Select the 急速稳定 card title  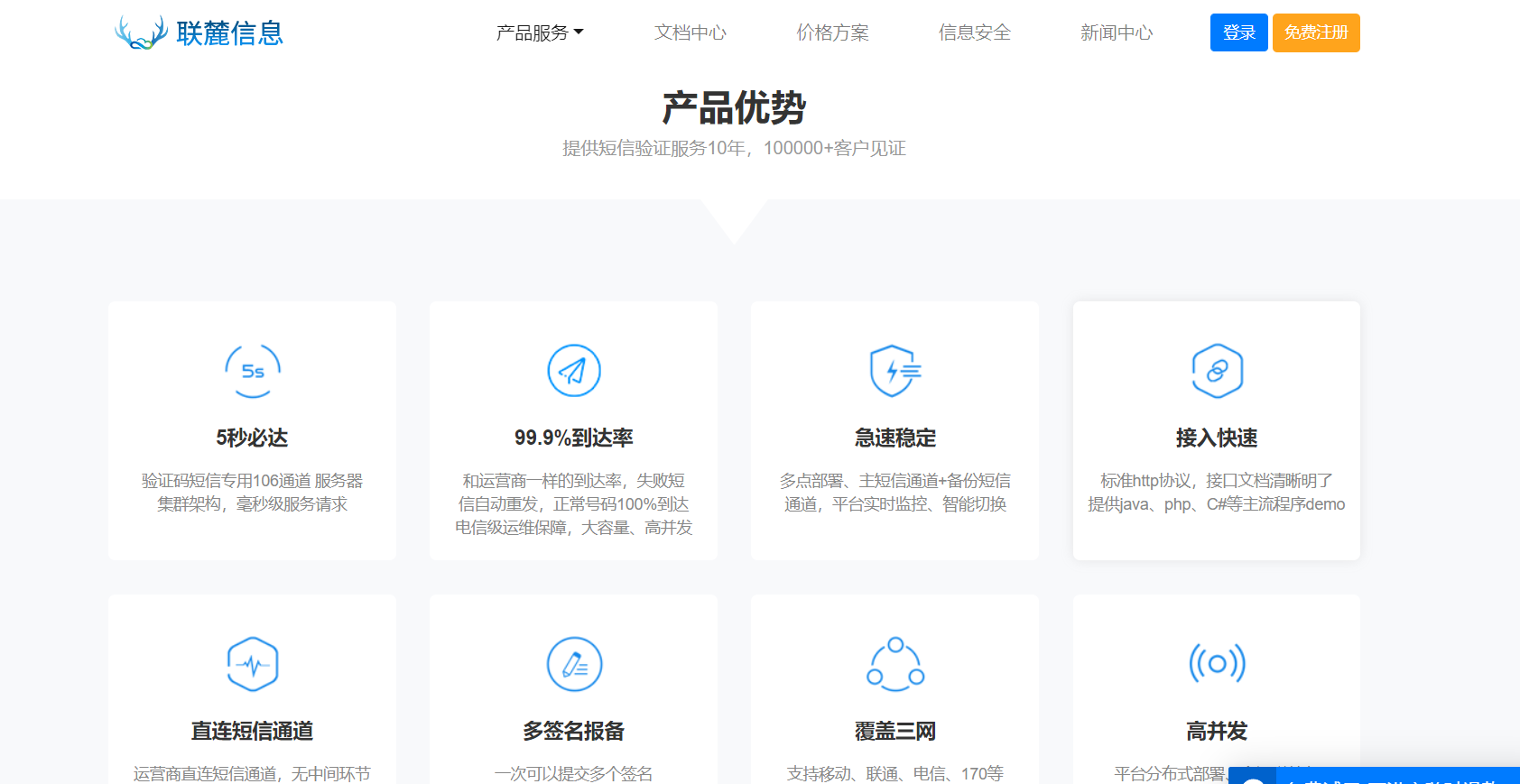tap(895, 438)
